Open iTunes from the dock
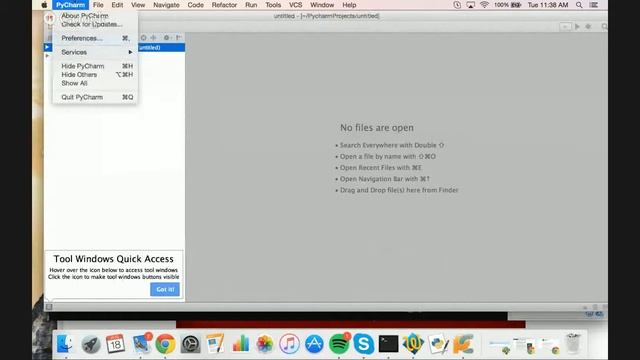640x360 pixels. coord(289,344)
